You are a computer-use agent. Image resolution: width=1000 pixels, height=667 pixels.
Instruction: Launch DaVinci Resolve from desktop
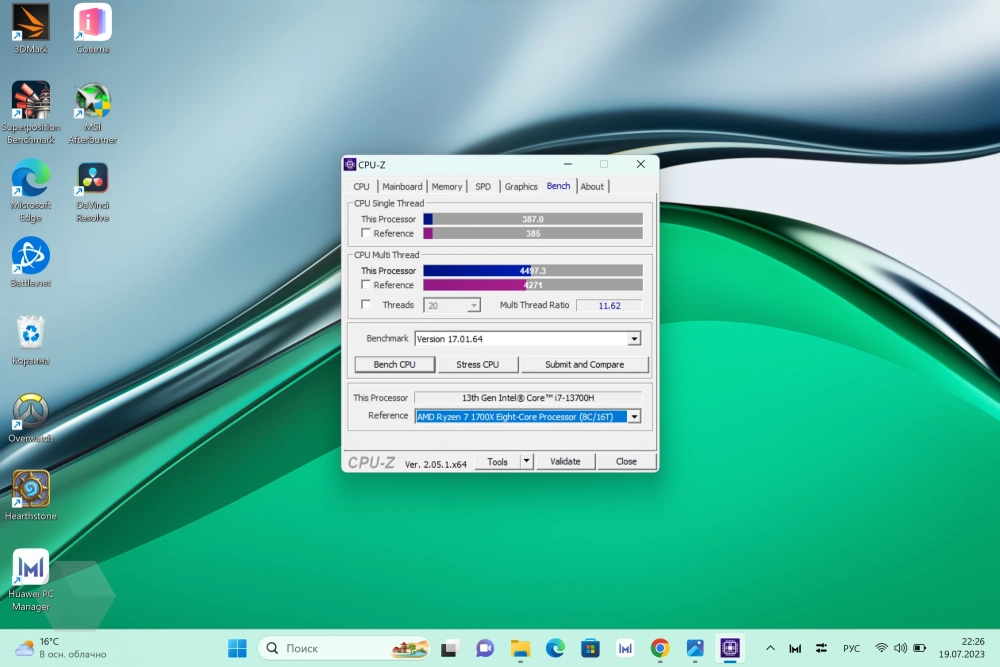click(x=93, y=179)
